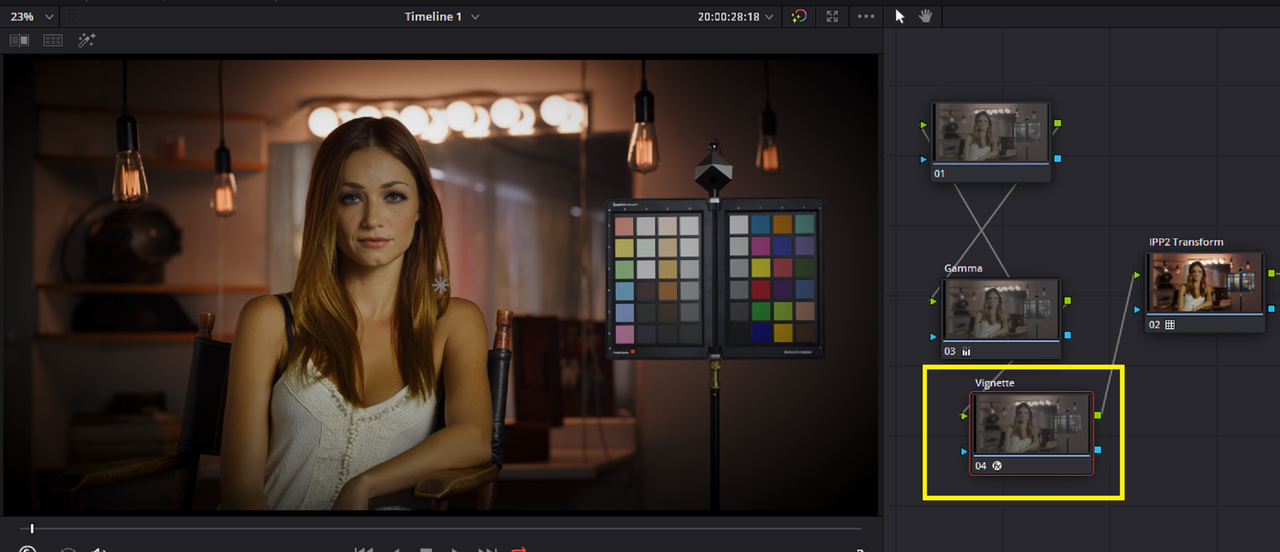Click the LUT grid icon on node 02
Image resolution: width=1280 pixels, height=552 pixels.
tap(1170, 325)
